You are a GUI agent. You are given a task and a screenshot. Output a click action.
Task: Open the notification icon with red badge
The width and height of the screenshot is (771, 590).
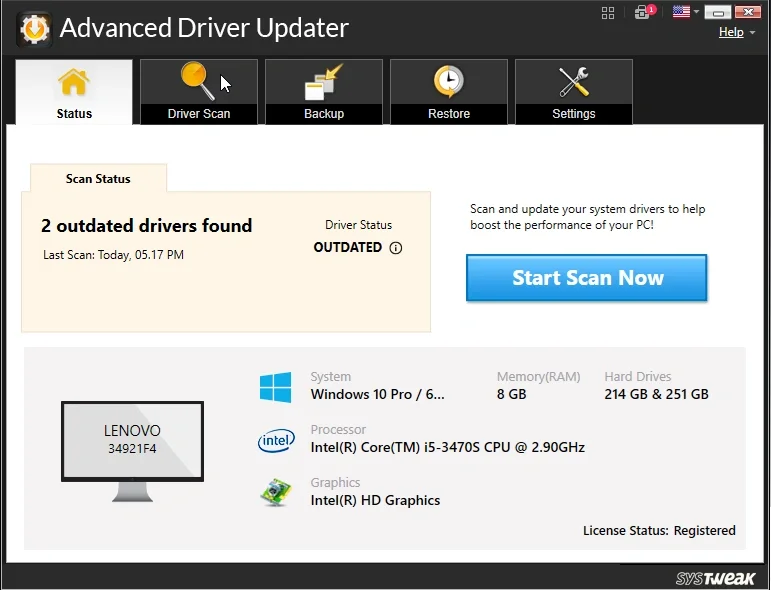tap(644, 12)
